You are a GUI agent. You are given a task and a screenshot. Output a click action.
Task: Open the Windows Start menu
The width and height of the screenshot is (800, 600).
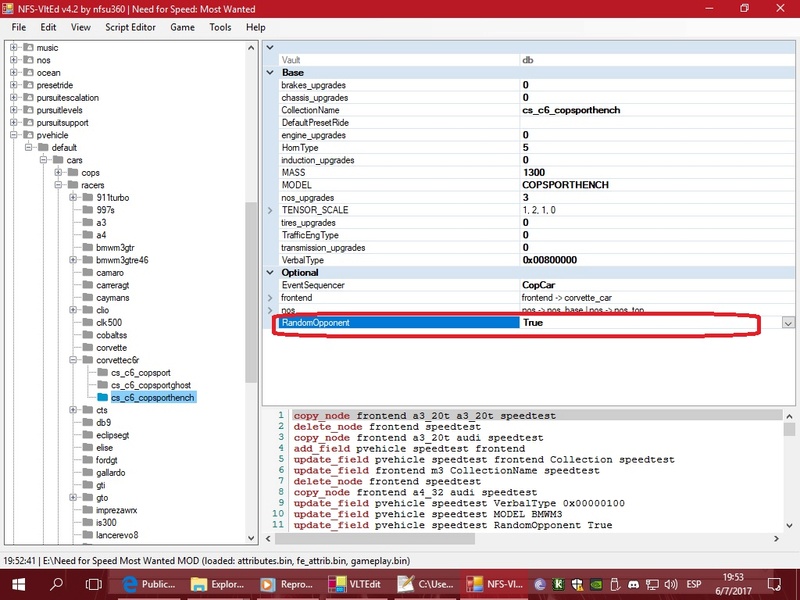coord(18,584)
